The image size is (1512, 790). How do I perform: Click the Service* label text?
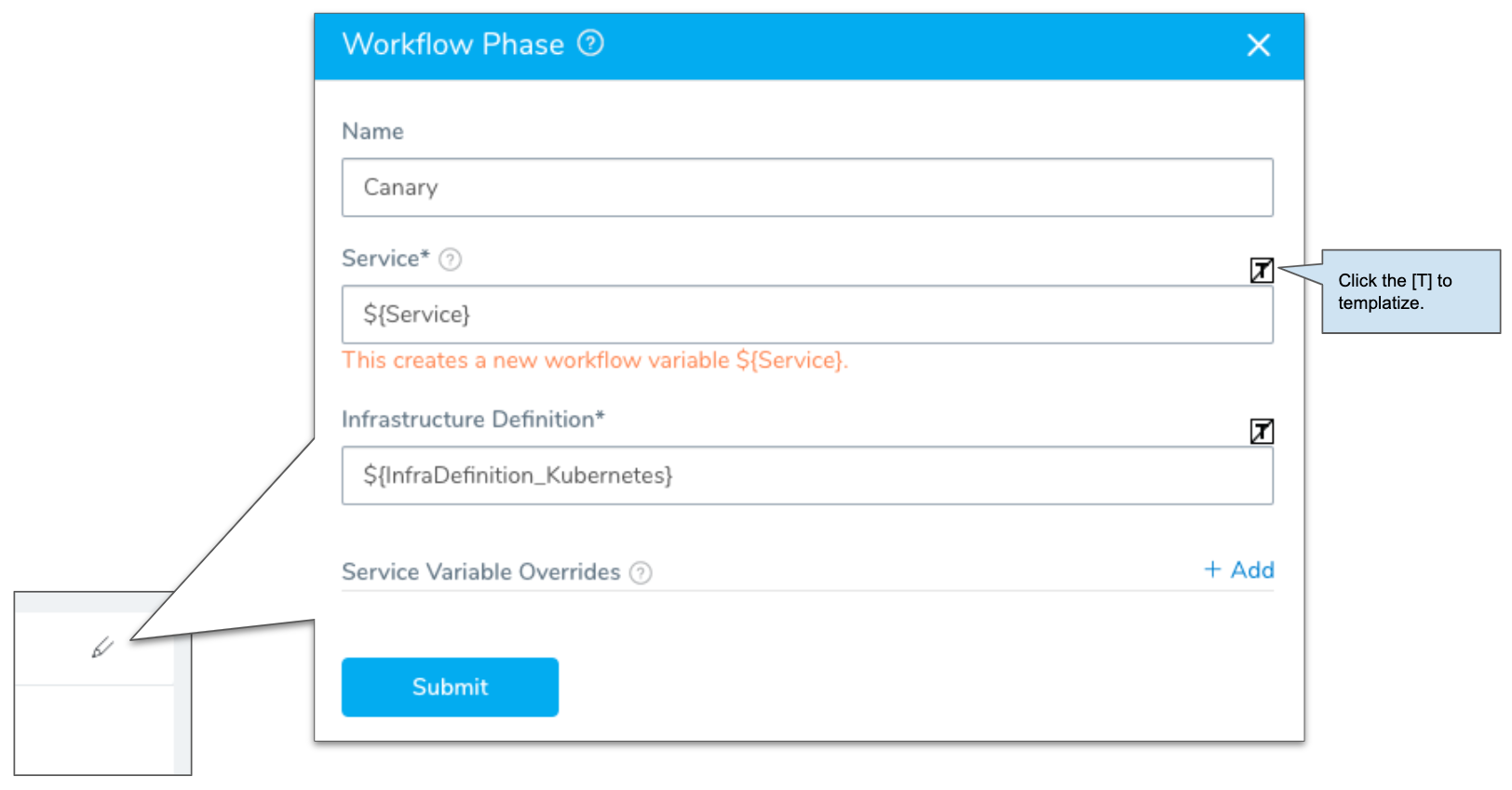tap(385, 258)
